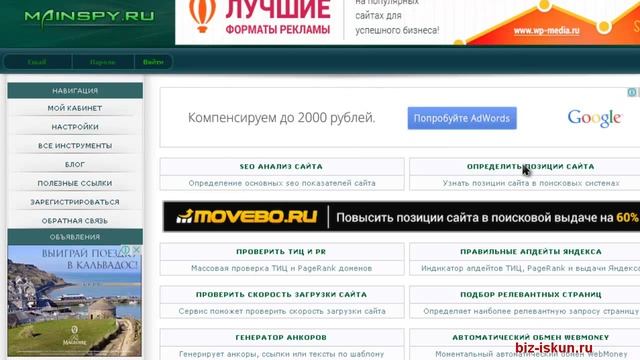Open Автоматический обмен WebMoney tool
This screenshot has width=640, height=360.
(531, 338)
